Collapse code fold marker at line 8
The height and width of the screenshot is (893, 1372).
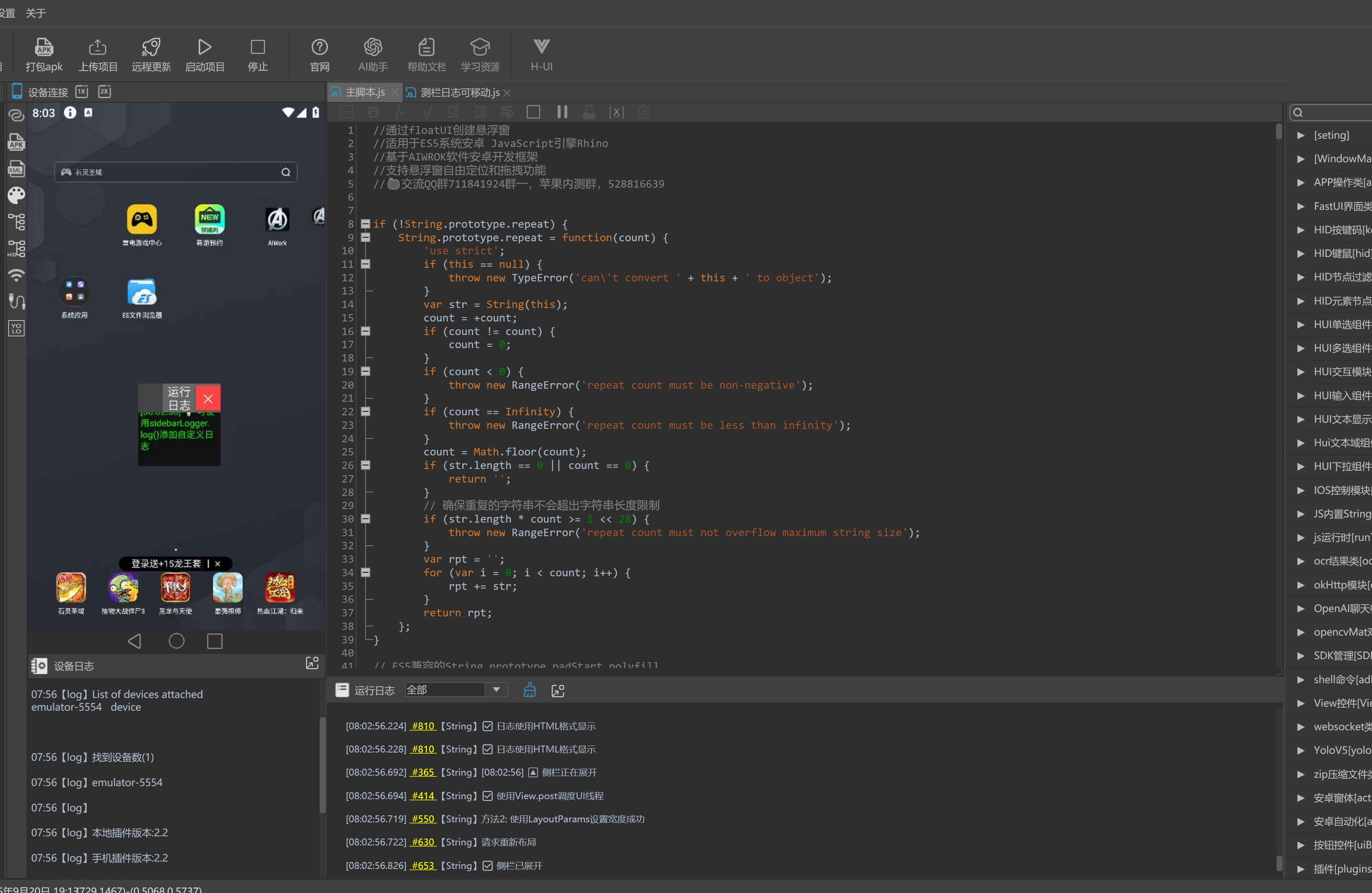coord(365,224)
